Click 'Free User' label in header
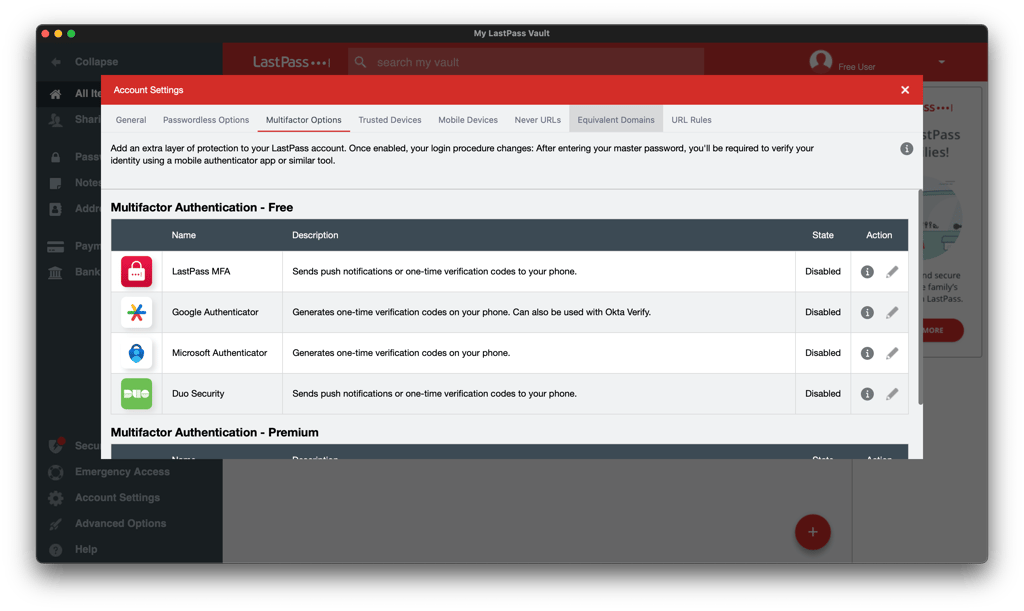Screen dimensions: 1024x611 click(x=856, y=67)
